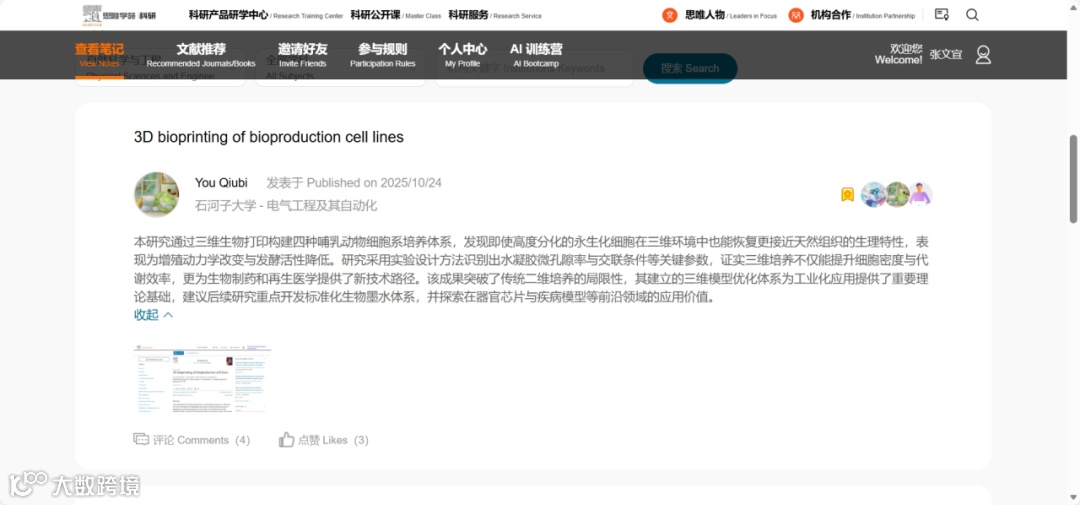This screenshot has width=1080, height=505.
Task: Click the yellow bookmark badge icon
Action: pos(847,195)
